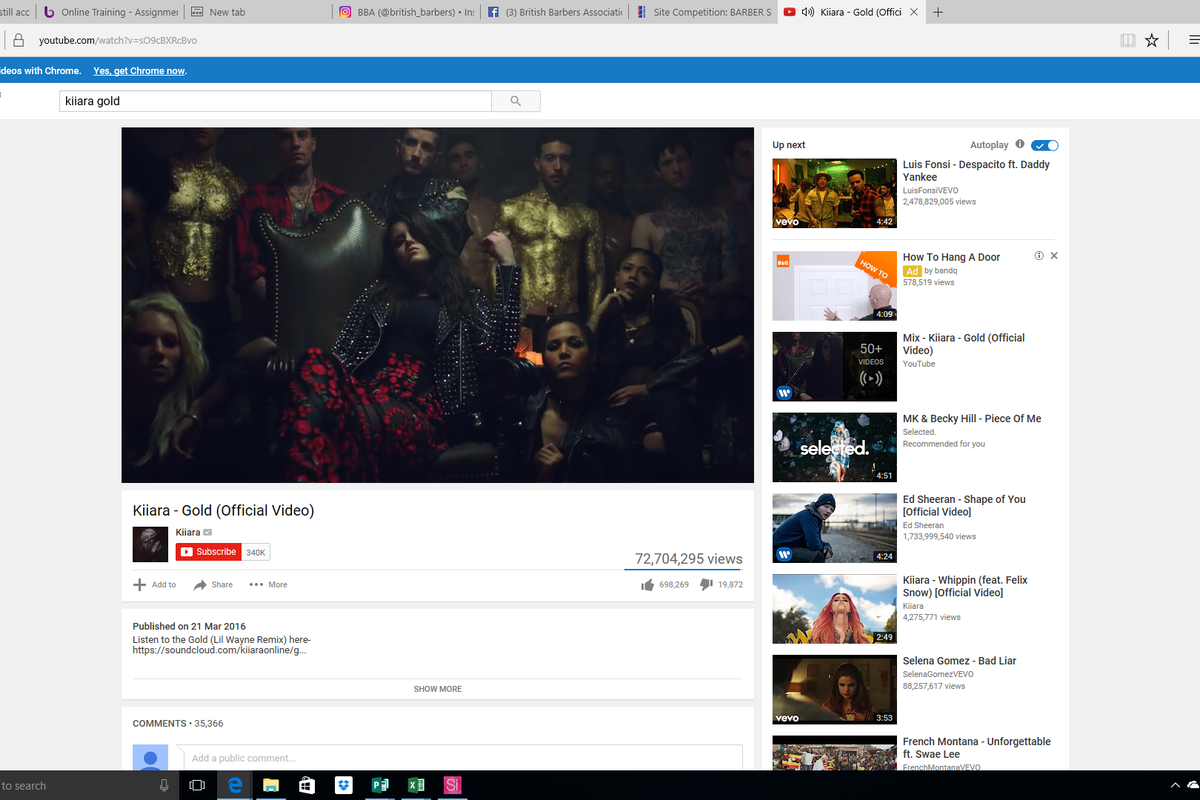Toggle the Autoplay switch
The image size is (1200, 800).
[1045, 146]
